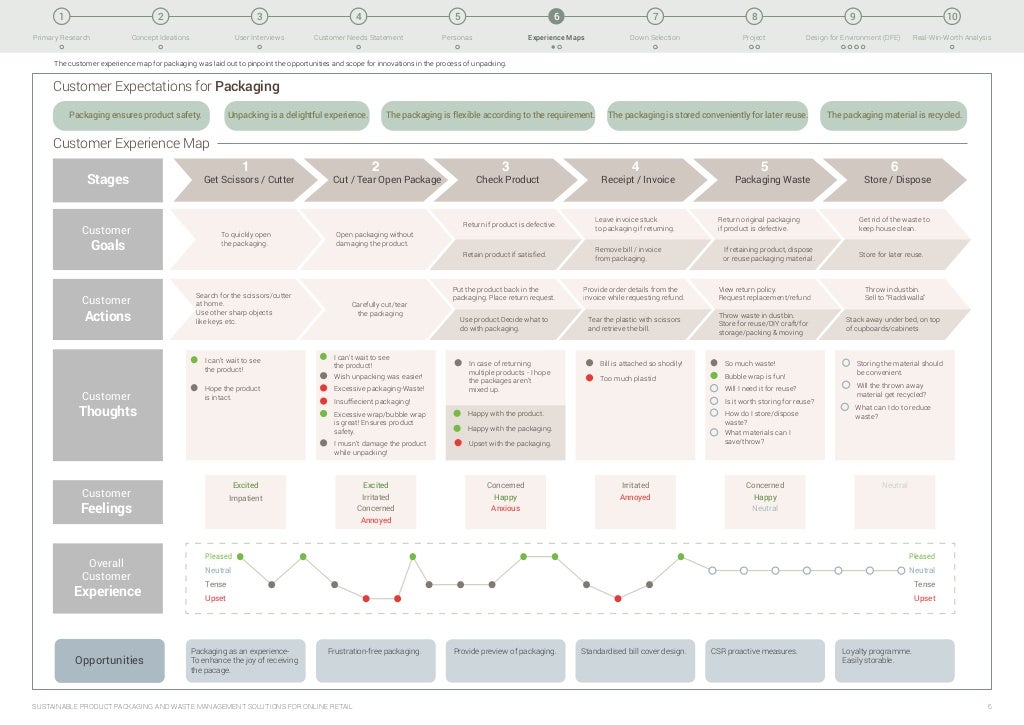Viewport: 1024px width, 725px height.
Task: Click the step 3 circle marker
Action: (x=259, y=16)
